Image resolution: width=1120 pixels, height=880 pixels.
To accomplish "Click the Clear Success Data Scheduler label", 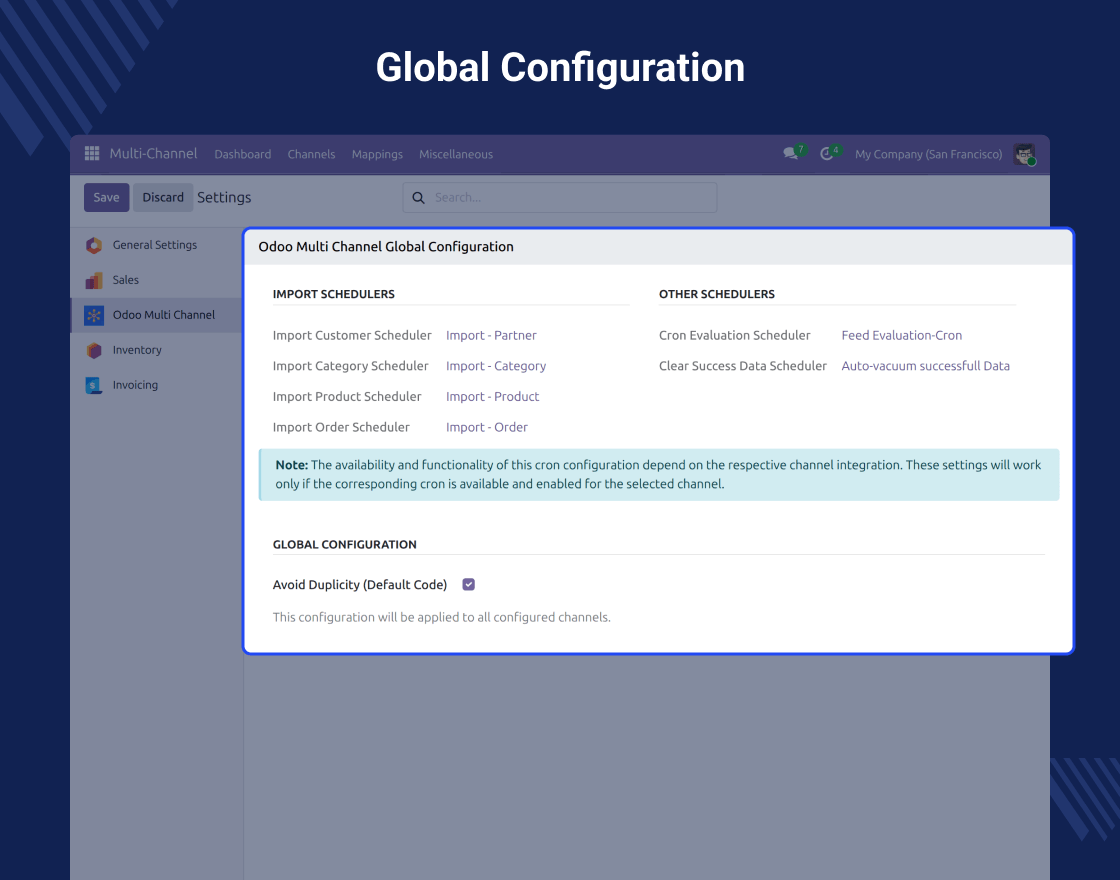I will (x=743, y=366).
